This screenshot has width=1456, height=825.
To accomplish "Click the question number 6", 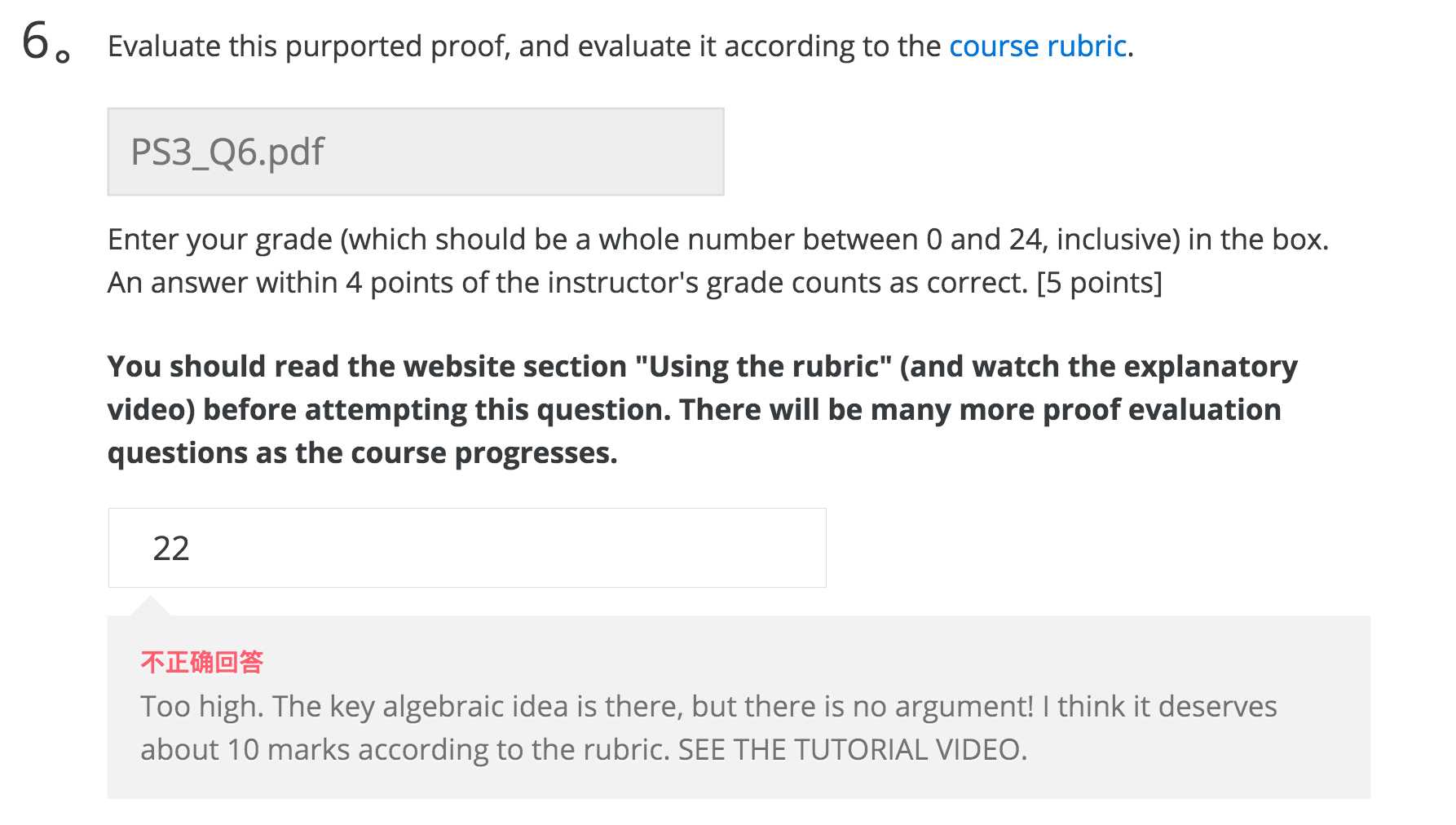I will (37, 42).
